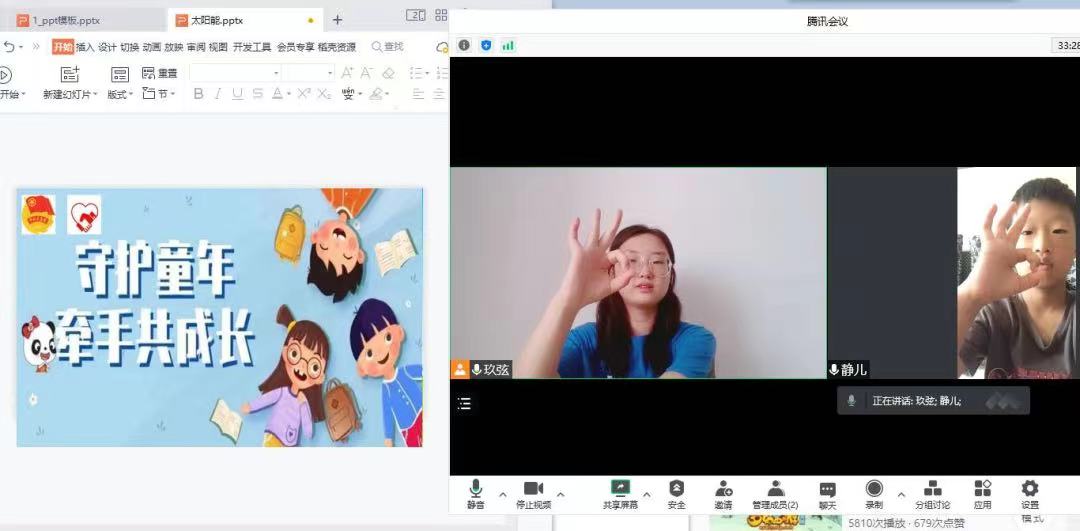This screenshot has height=531, width=1080.
Task: Open the font size combo box
Action: [x=309, y=72]
